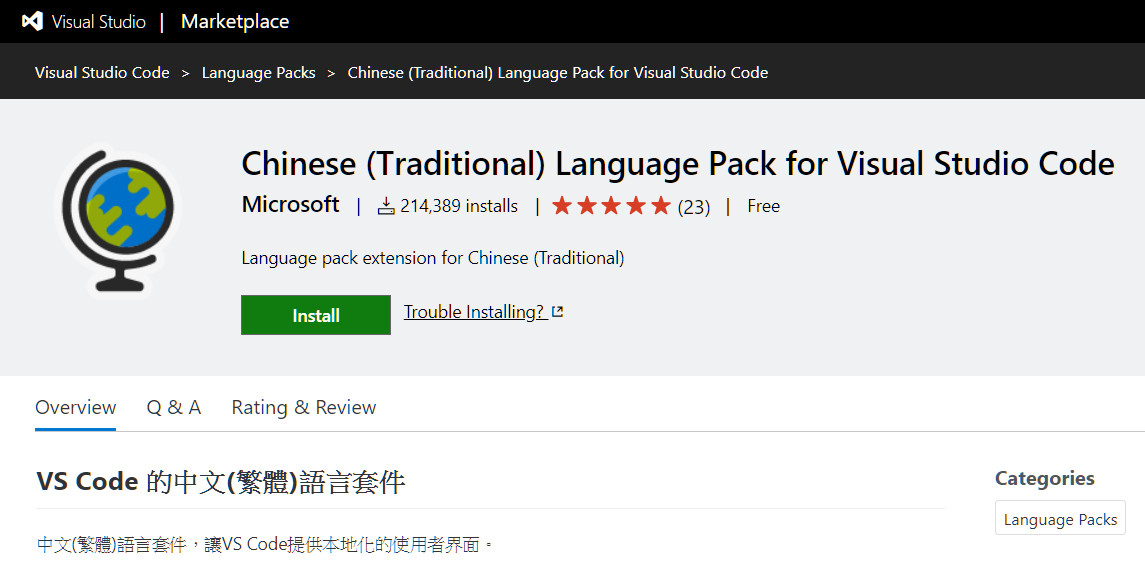Screen dimensions: 1145x567
Task: Switch to the Q & A tab
Action: [174, 407]
